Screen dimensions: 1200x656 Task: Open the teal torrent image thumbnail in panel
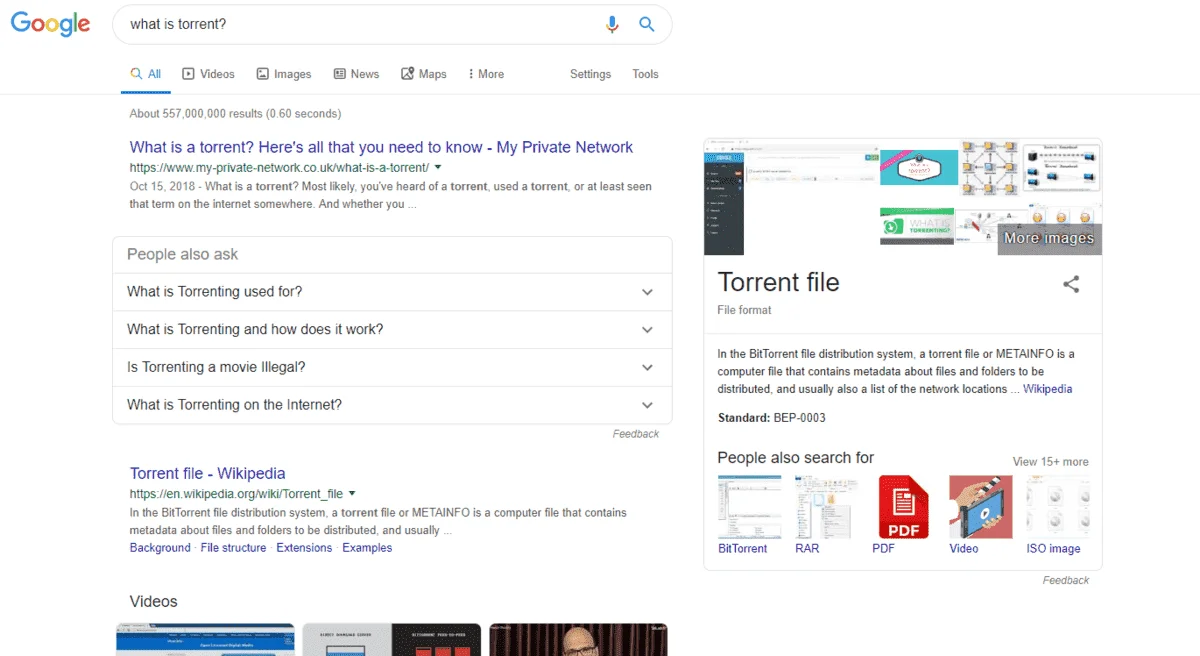(x=919, y=168)
